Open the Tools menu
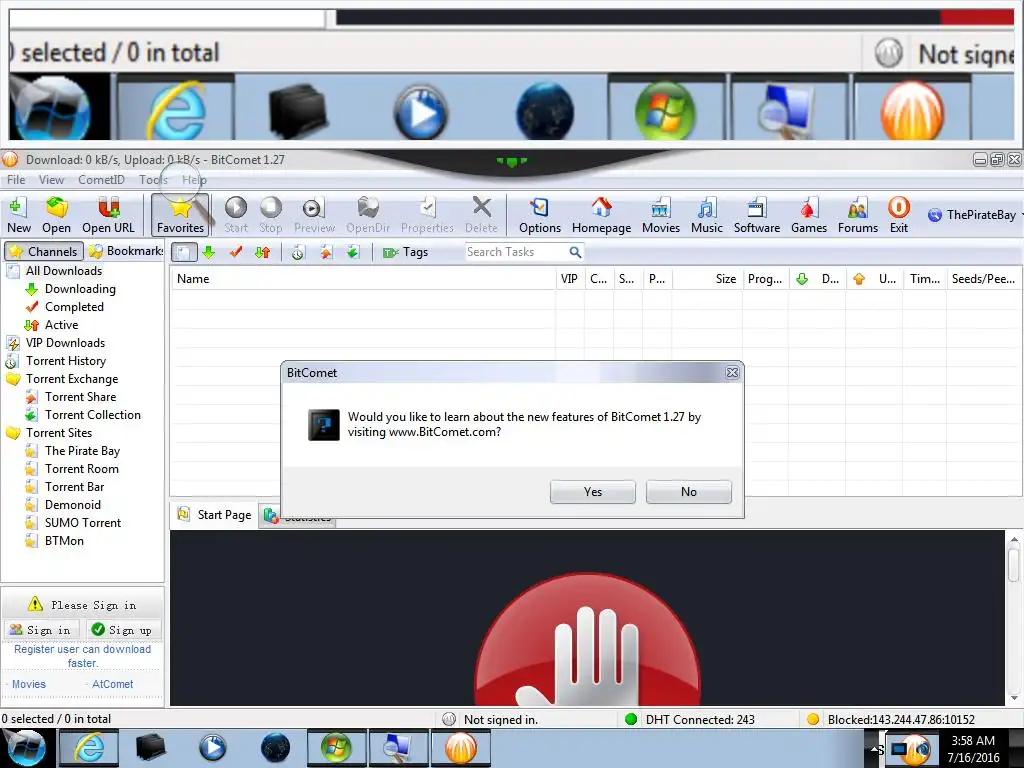Viewport: 1024px width, 768px height. 153,180
